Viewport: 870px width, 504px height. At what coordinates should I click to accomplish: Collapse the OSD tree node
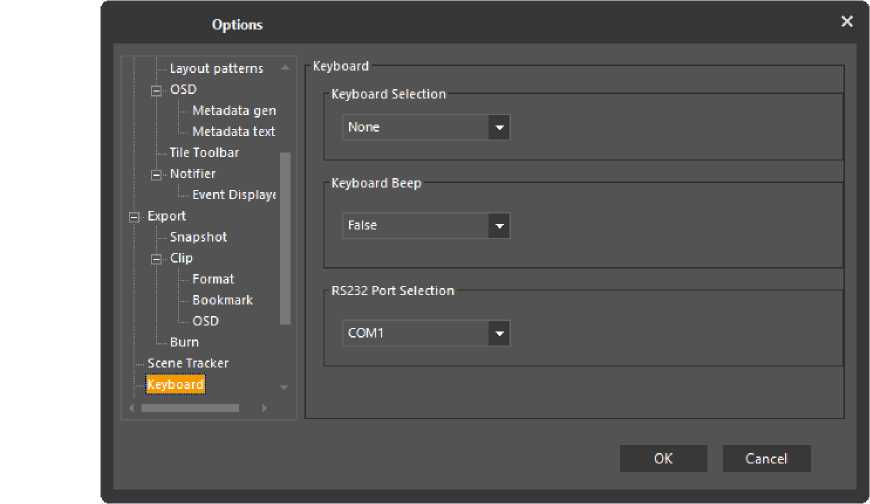pyautogui.click(x=156, y=90)
